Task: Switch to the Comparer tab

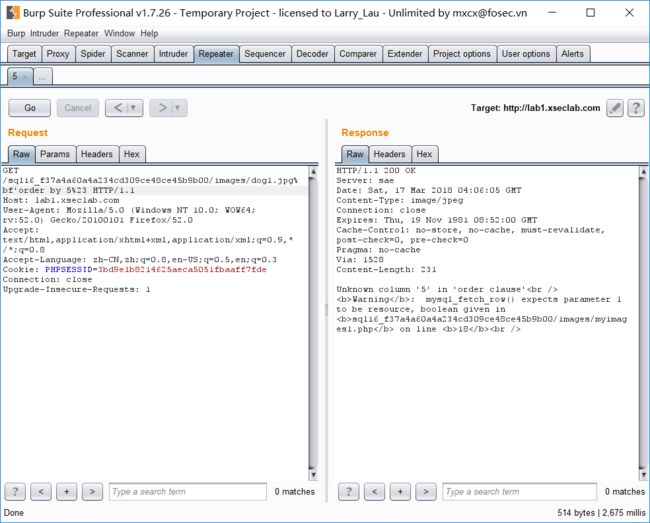Action: (x=358, y=54)
